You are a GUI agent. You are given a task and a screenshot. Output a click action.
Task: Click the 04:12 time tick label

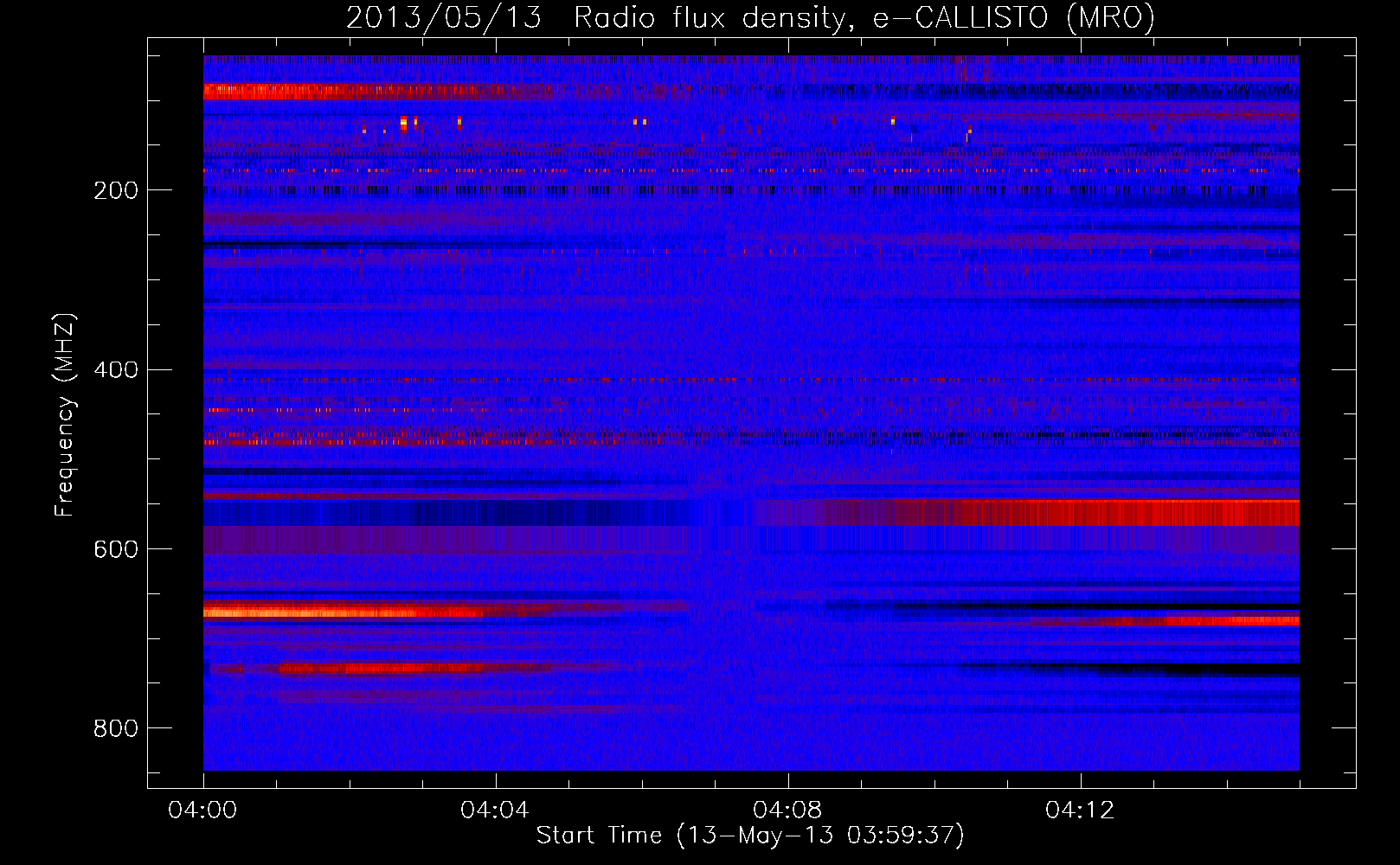pos(1080,811)
